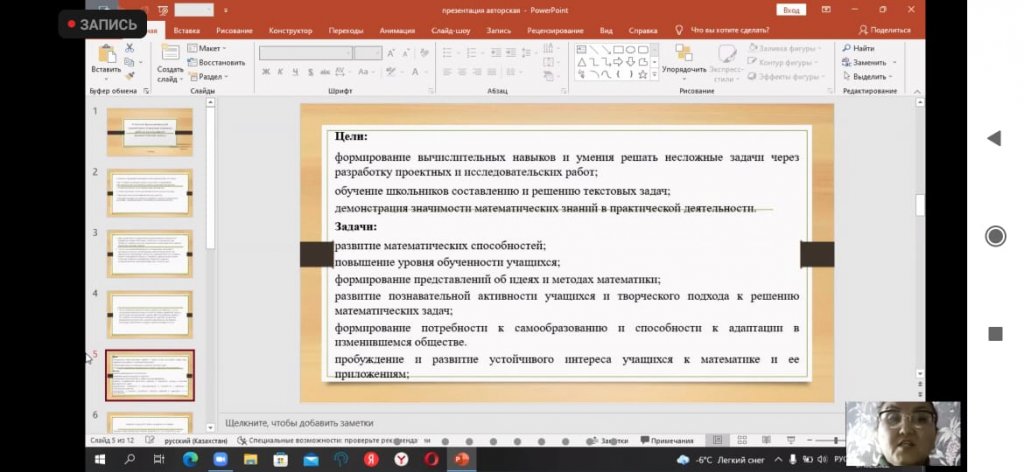Switch to slide sorter view icon
Screen dimensions: 1024x472
pos(743,441)
